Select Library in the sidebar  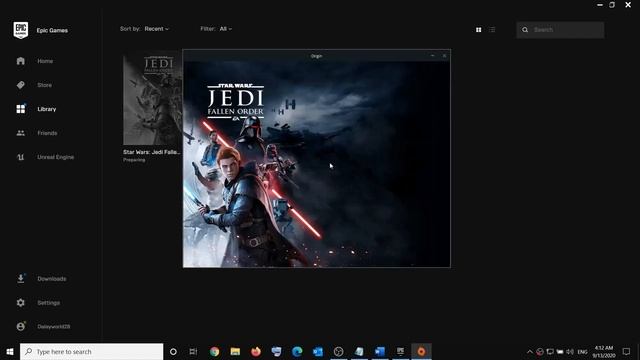click(47, 109)
